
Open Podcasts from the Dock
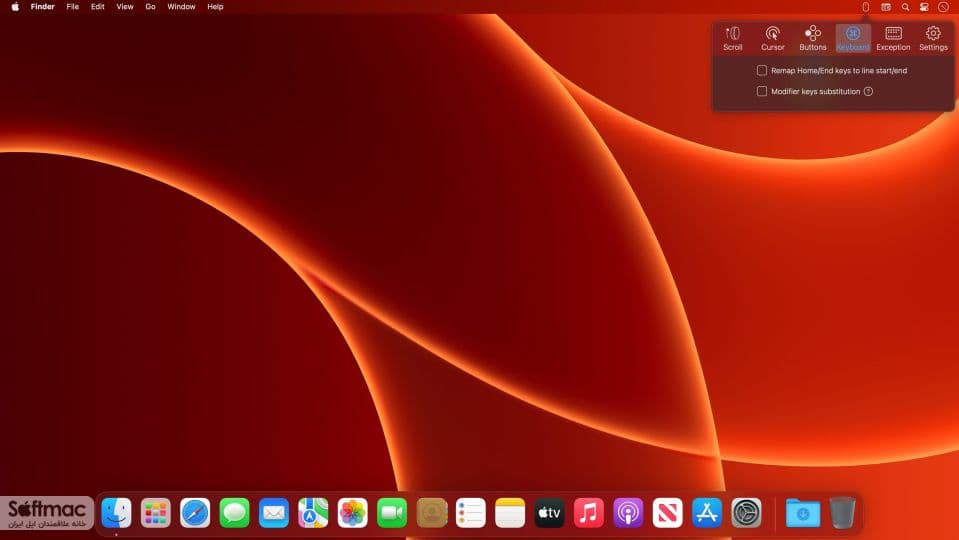(x=628, y=512)
